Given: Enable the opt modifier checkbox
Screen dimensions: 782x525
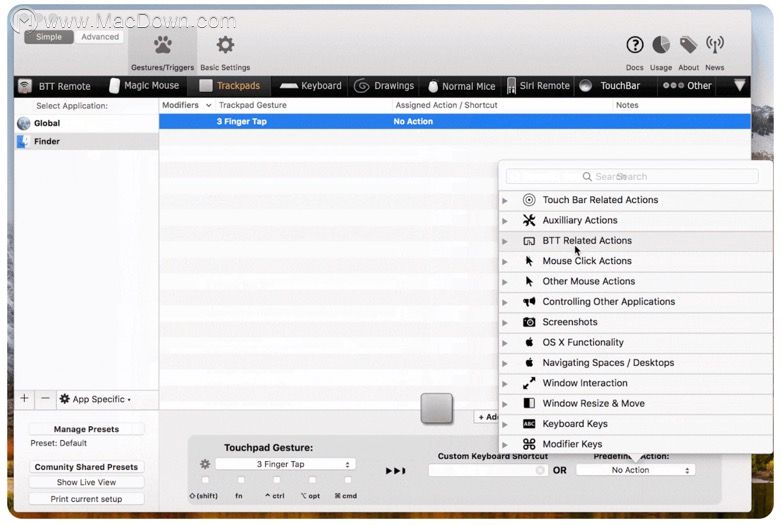Looking at the screenshot, I should 312,480.
